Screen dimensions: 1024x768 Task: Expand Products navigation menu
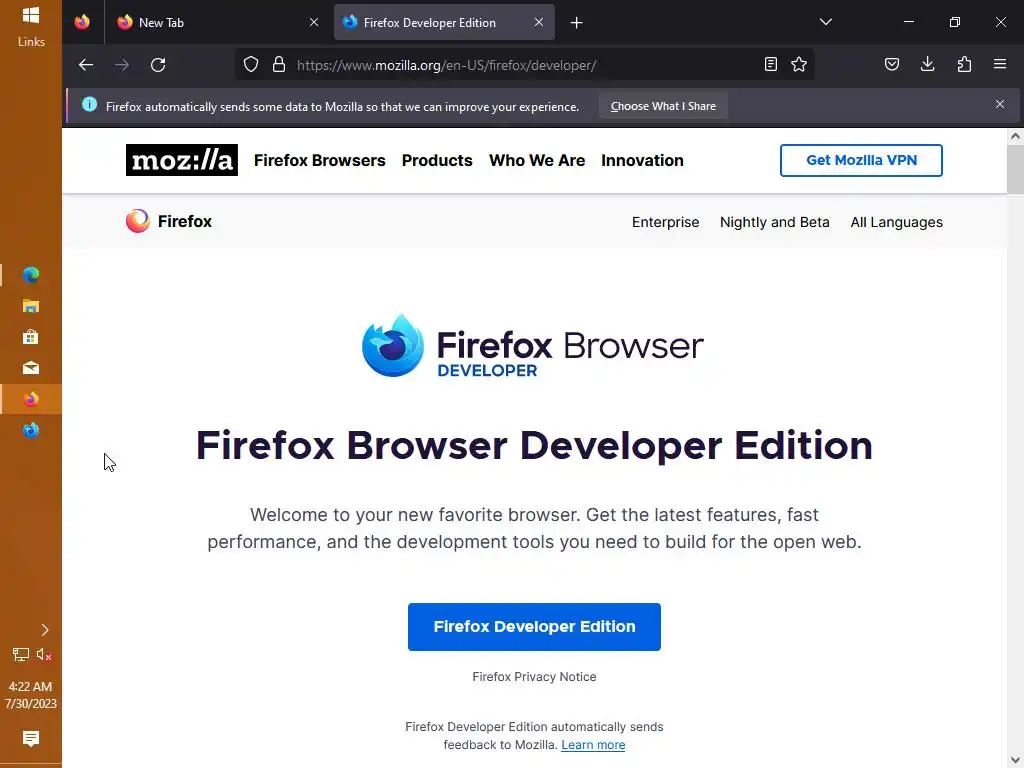coord(437,161)
